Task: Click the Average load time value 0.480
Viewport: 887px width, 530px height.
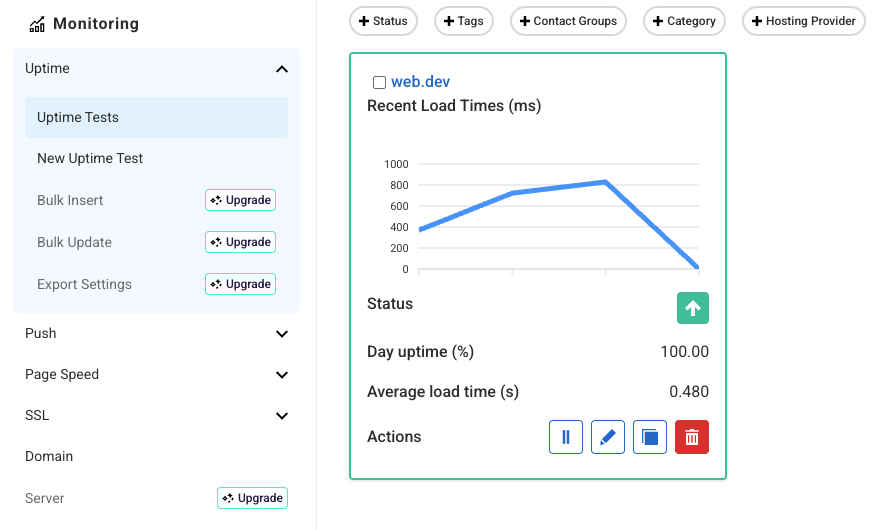Action: pos(689,392)
